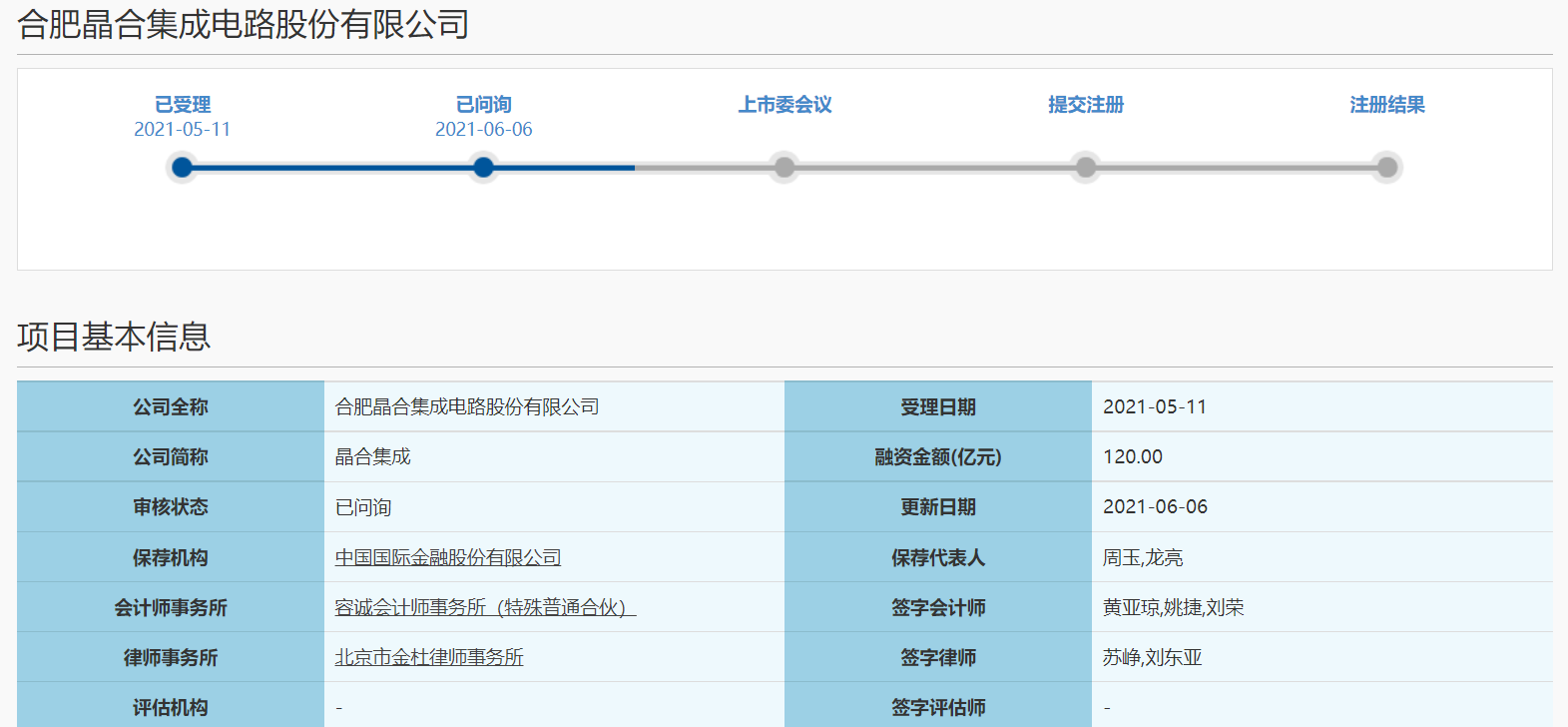The image size is (1568, 727).
Task: Click the 苏峥,刘东亚 signing lawyers cell
Action: point(1152,657)
